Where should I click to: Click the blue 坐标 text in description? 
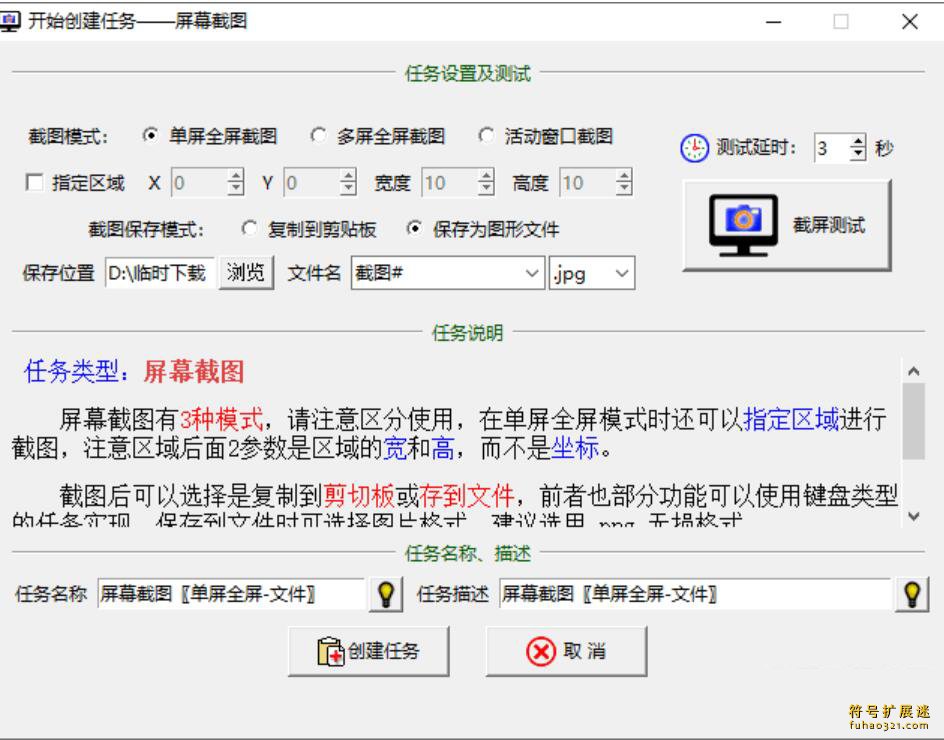[x=575, y=447]
